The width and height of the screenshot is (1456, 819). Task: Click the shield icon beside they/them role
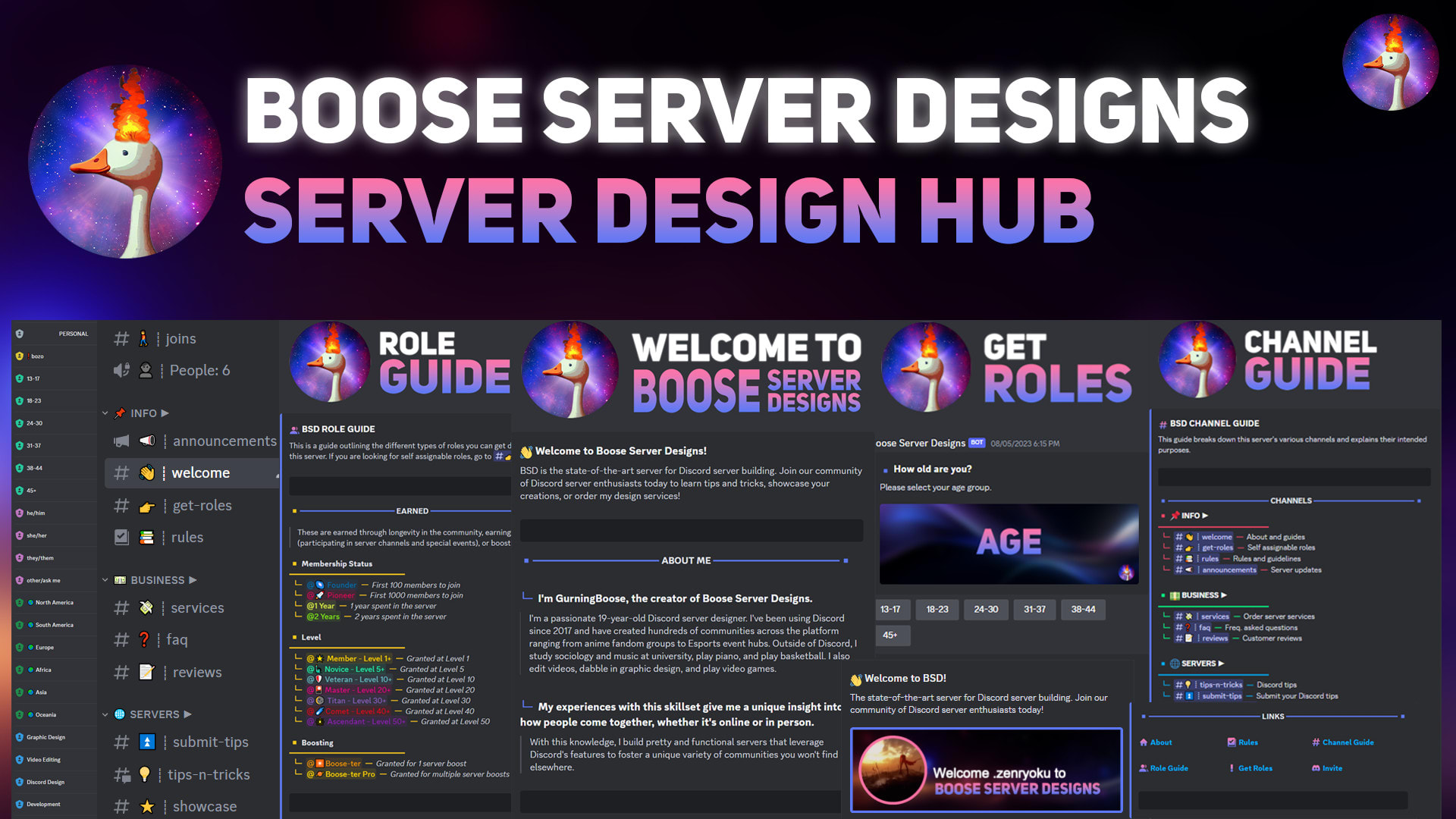click(19, 557)
